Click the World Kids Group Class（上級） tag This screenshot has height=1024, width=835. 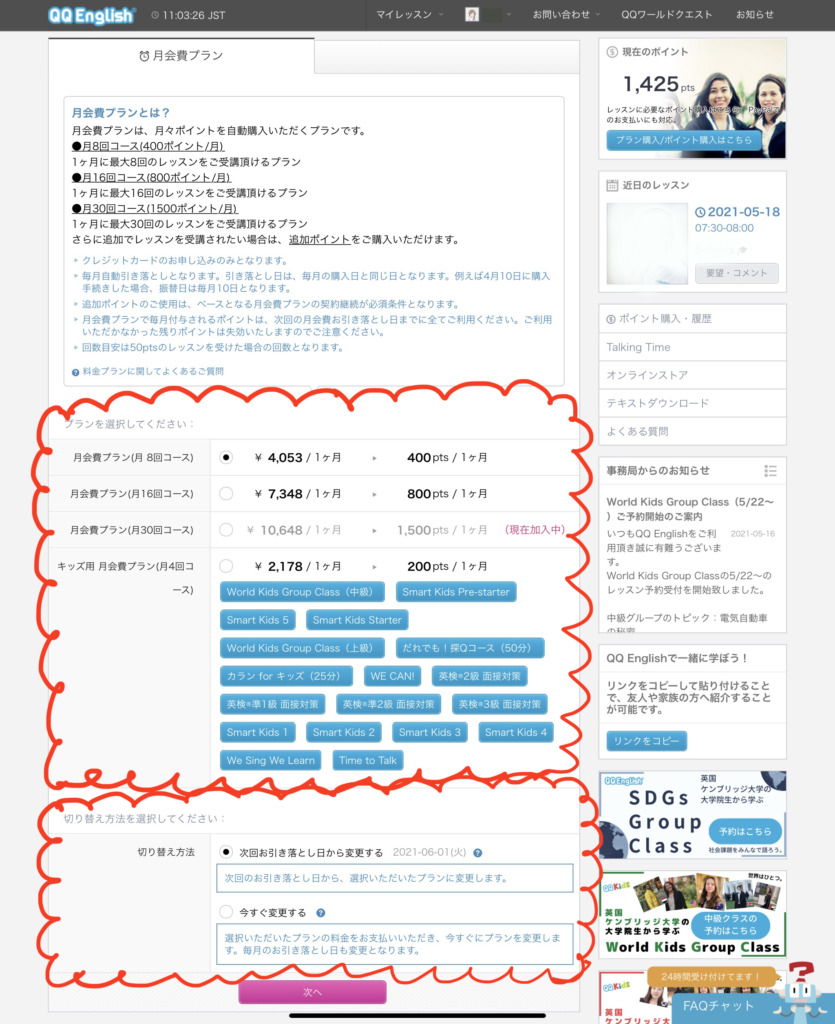coord(302,648)
